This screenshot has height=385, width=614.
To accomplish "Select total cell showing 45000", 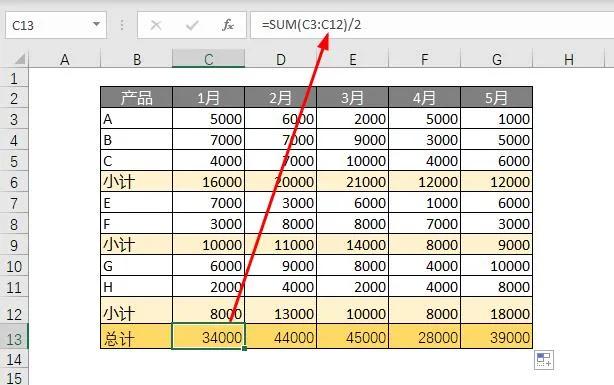I will click(x=352, y=337).
